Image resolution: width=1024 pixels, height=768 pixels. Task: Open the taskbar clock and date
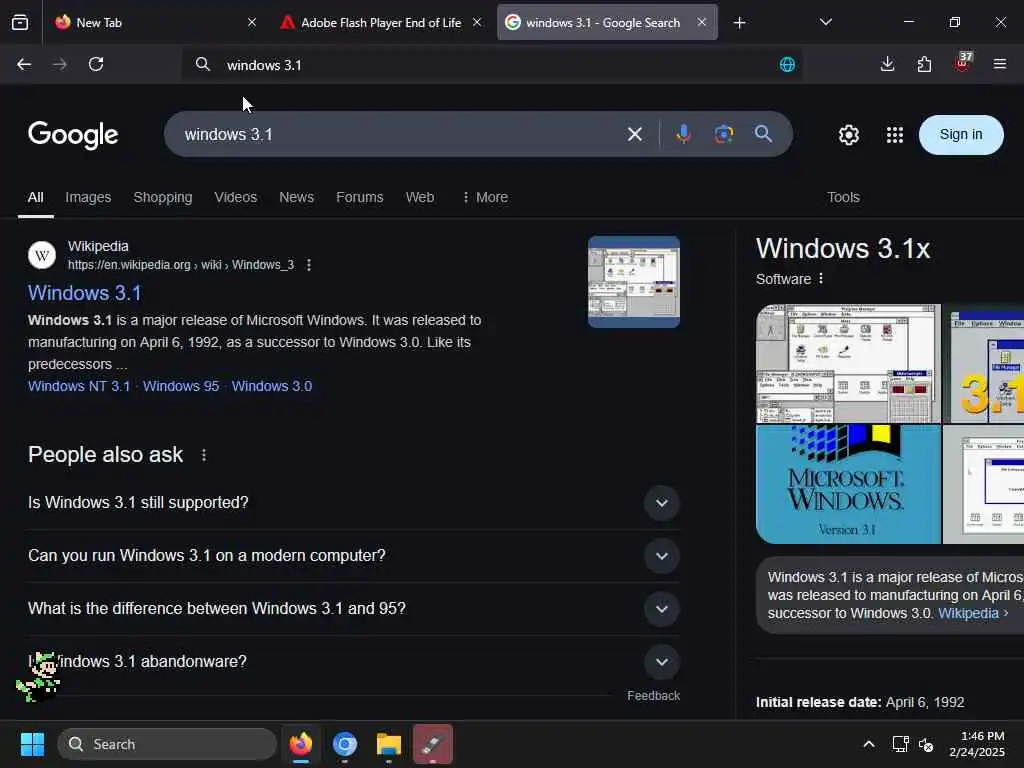976,744
